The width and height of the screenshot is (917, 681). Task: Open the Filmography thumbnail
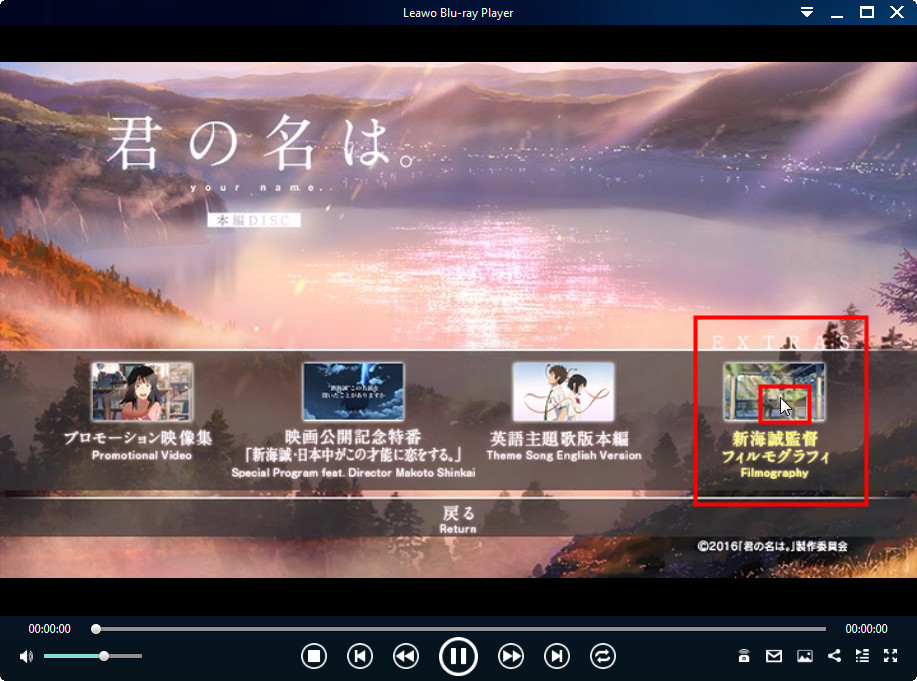click(x=774, y=391)
